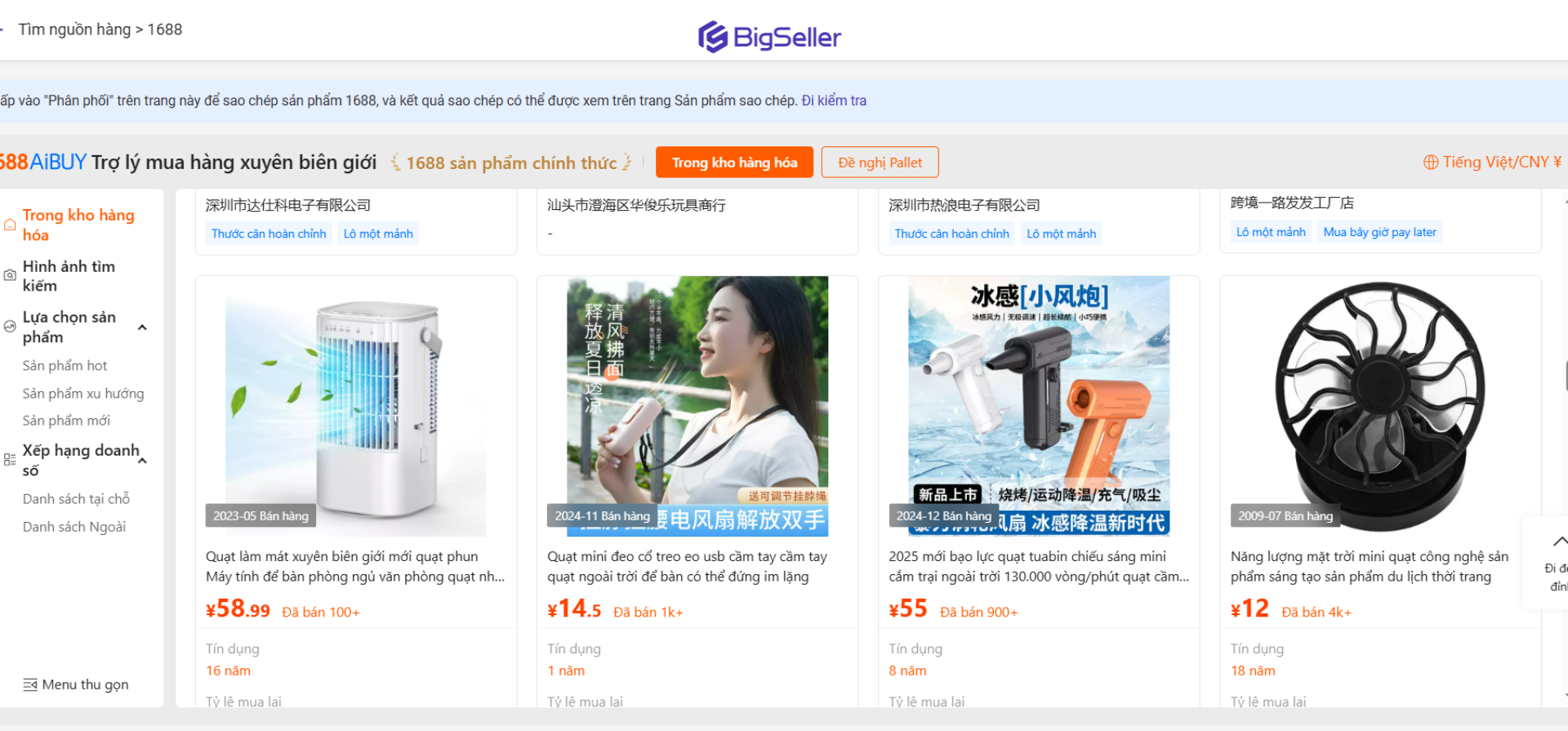
Task: Select the Sản phẩm hot menu item
Action: pos(65,365)
